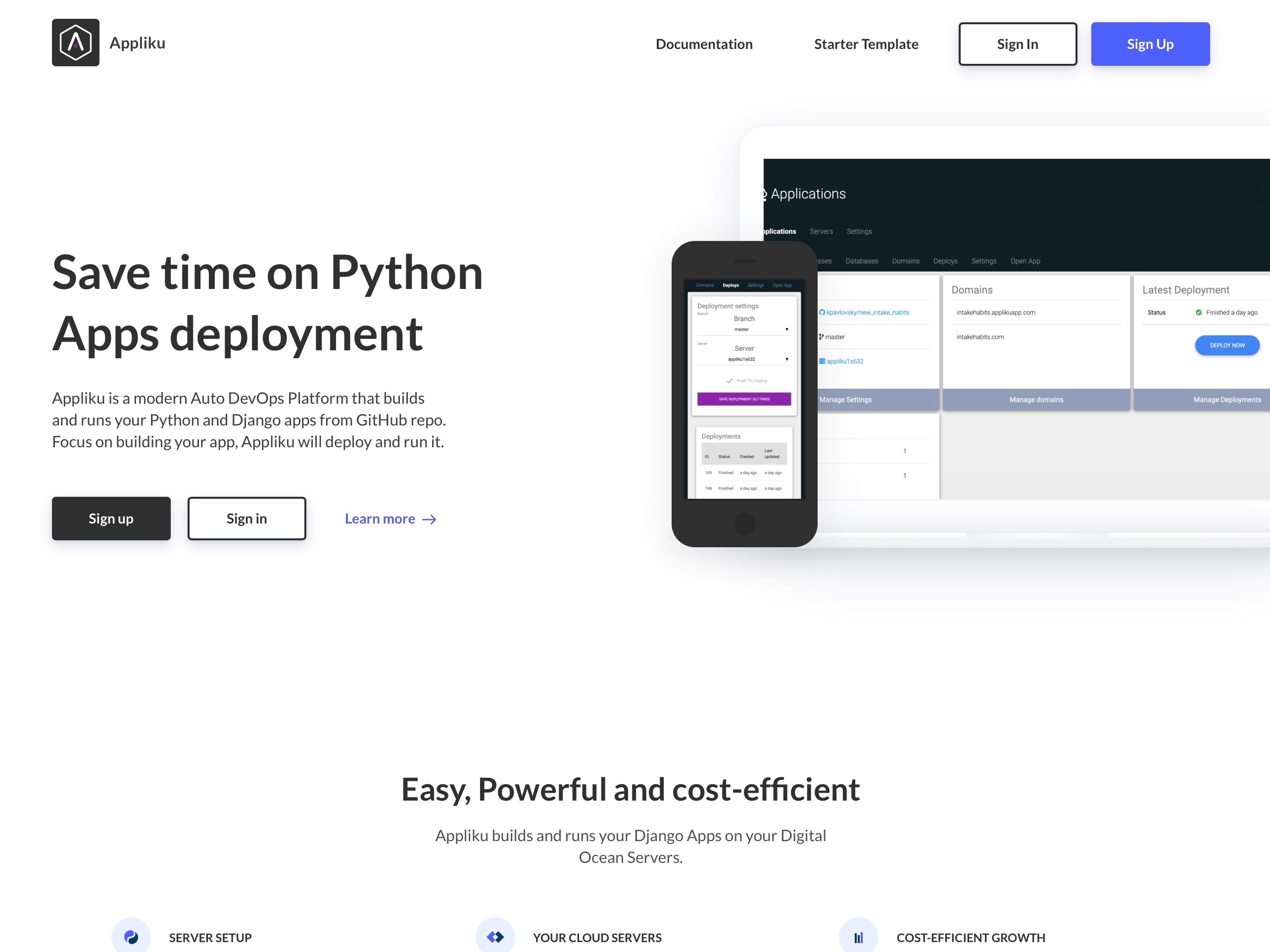Open the Branch master dropdown in phone mockup

(743, 330)
